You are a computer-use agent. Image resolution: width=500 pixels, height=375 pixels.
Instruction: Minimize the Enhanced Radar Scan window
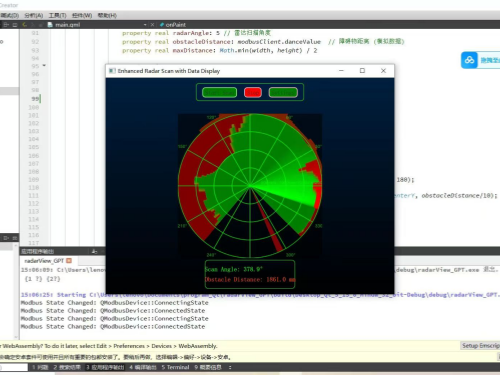click(341, 71)
